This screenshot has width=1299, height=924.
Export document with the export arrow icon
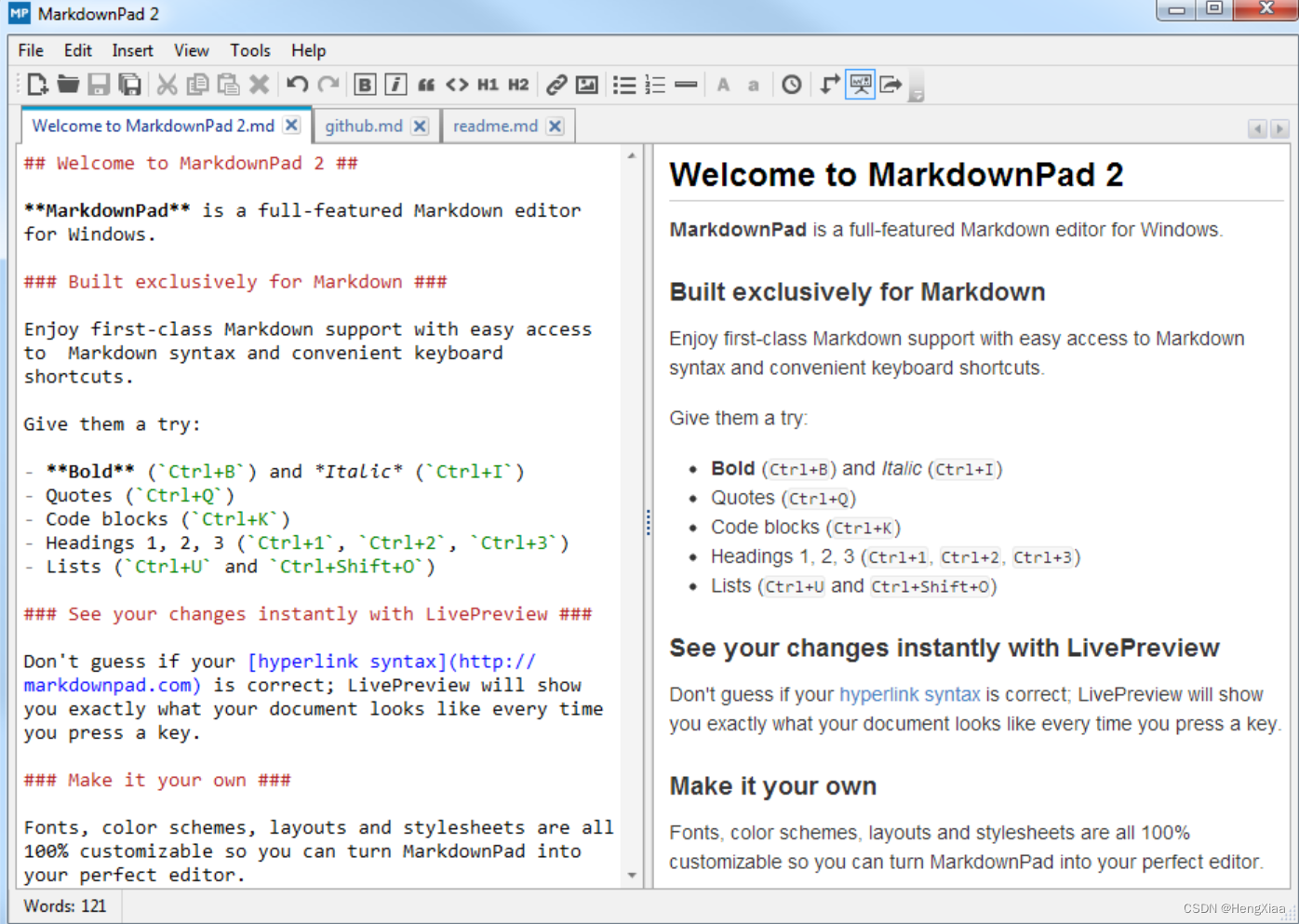(x=891, y=85)
